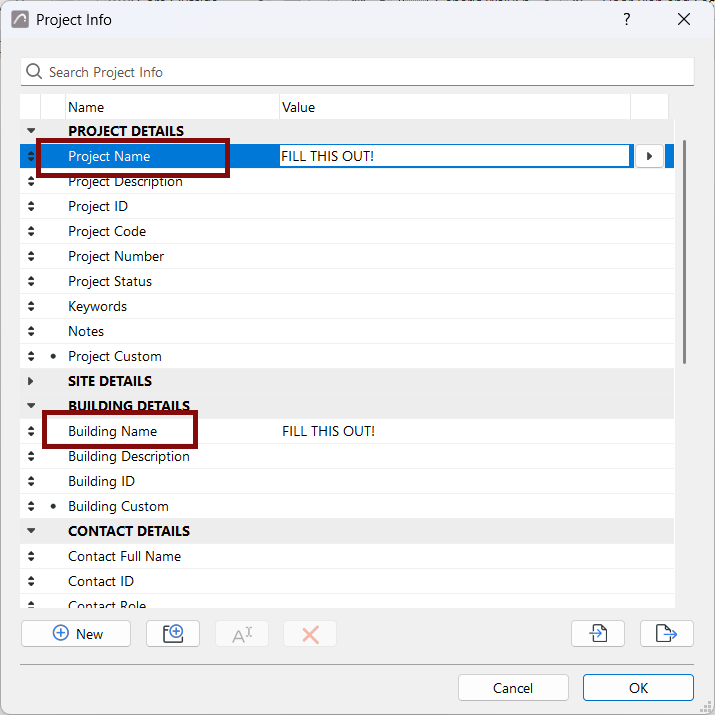Click the New button
The height and width of the screenshot is (715, 715).
[x=76, y=633]
